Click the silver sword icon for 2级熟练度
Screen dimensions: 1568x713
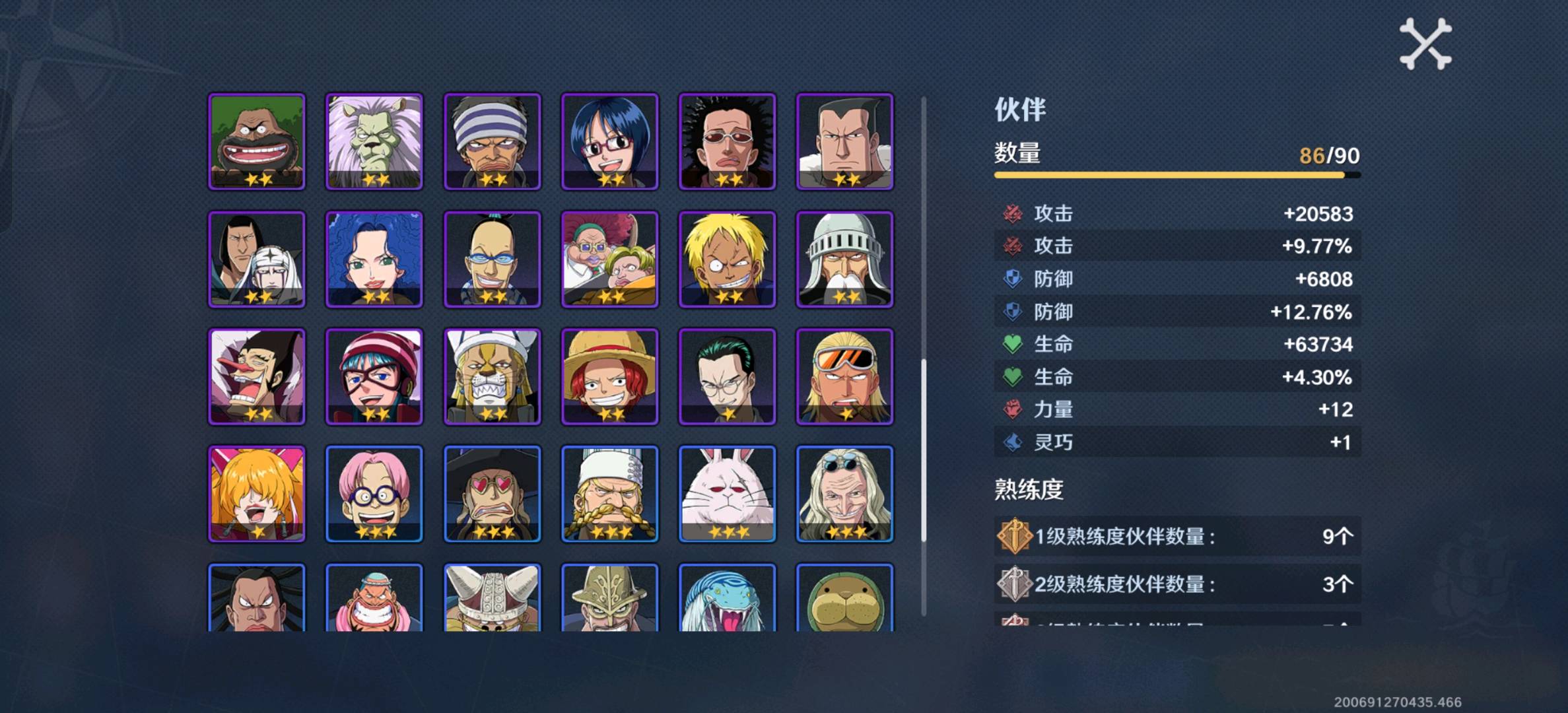pos(1013,584)
